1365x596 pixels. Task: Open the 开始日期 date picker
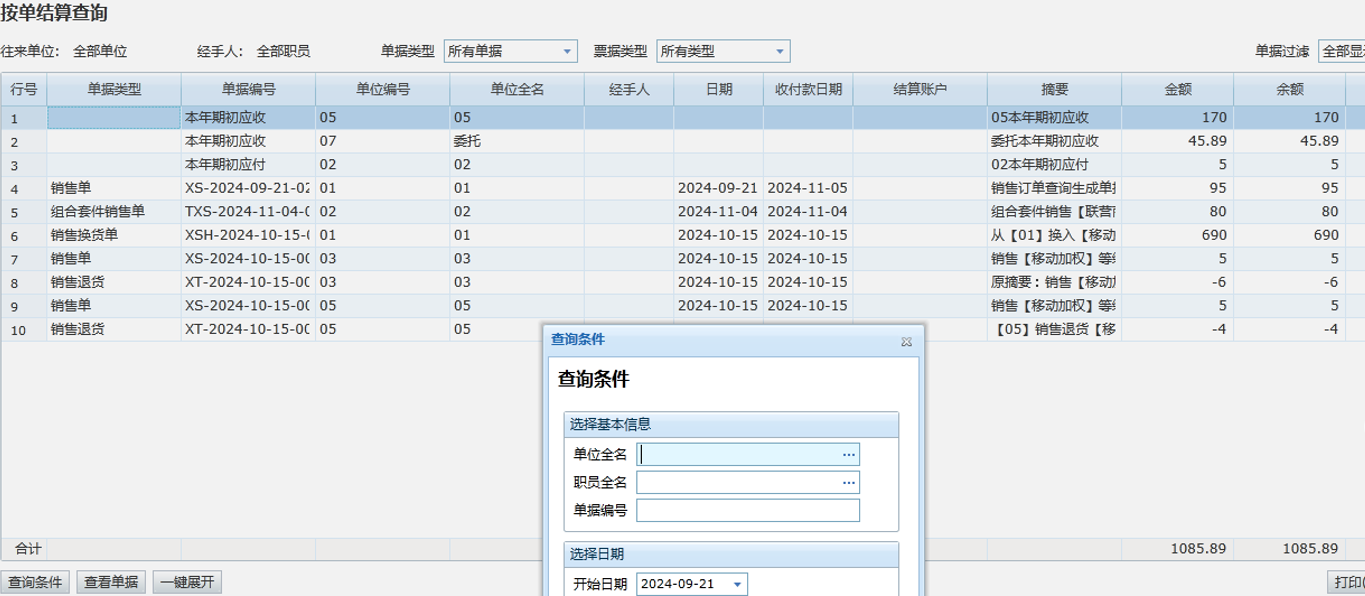click(737, 585)
